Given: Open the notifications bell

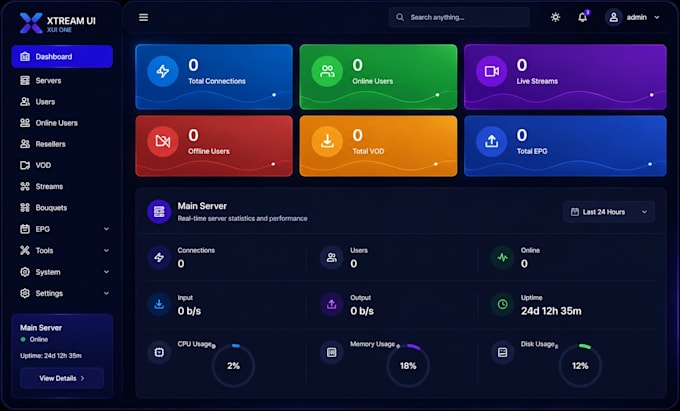Looking at the screenshot, I should pyautogui.click(x=582, y=17).
